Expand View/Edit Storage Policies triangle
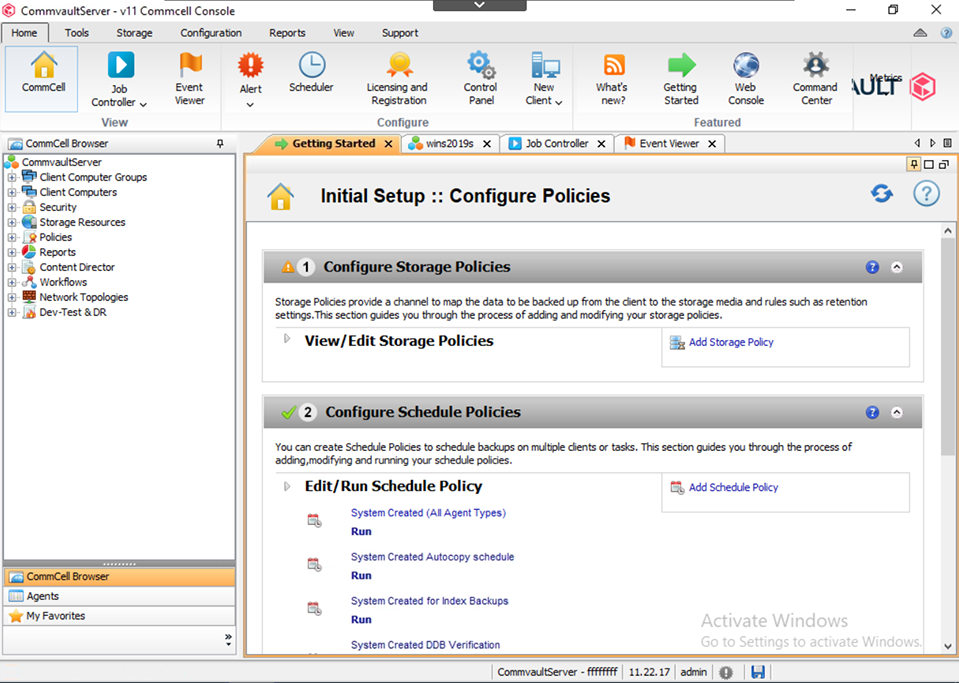The height and width of the screenshot is (683, 959). point(287,339)
